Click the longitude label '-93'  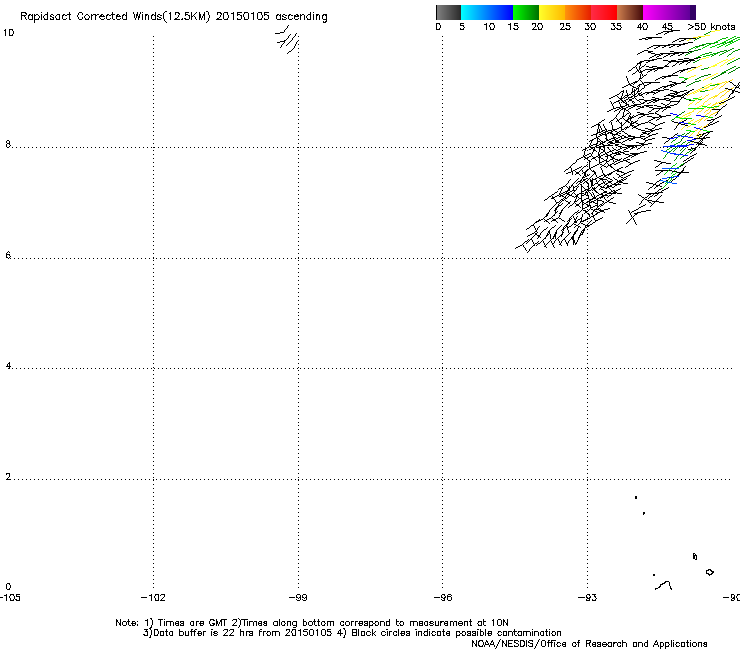[588, 597]
